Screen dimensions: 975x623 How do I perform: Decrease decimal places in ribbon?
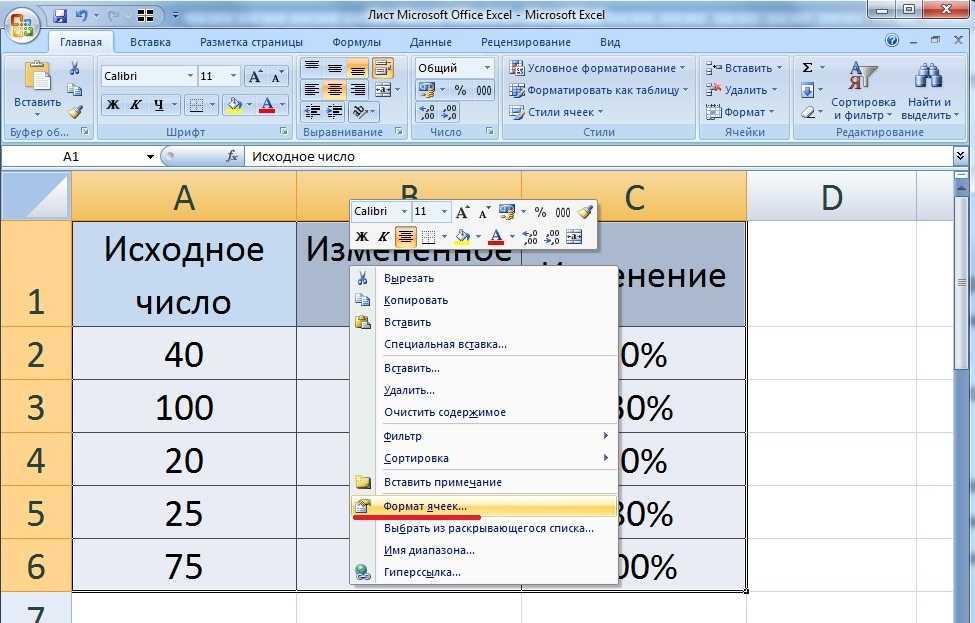tap(450, 112)
